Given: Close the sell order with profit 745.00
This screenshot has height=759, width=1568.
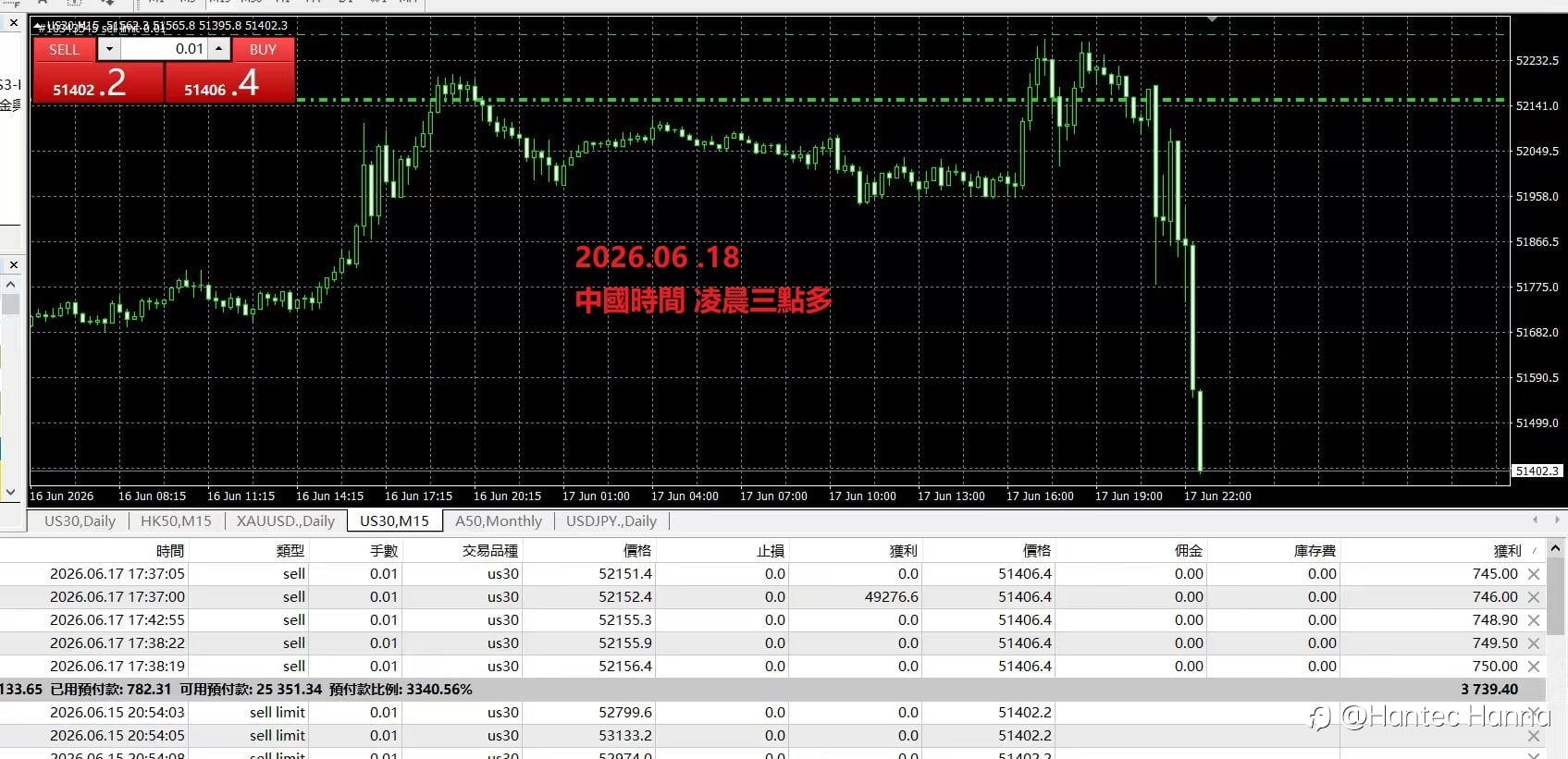Looking at the screenshot, I should pyautogui.click(x=1534, y=574).
